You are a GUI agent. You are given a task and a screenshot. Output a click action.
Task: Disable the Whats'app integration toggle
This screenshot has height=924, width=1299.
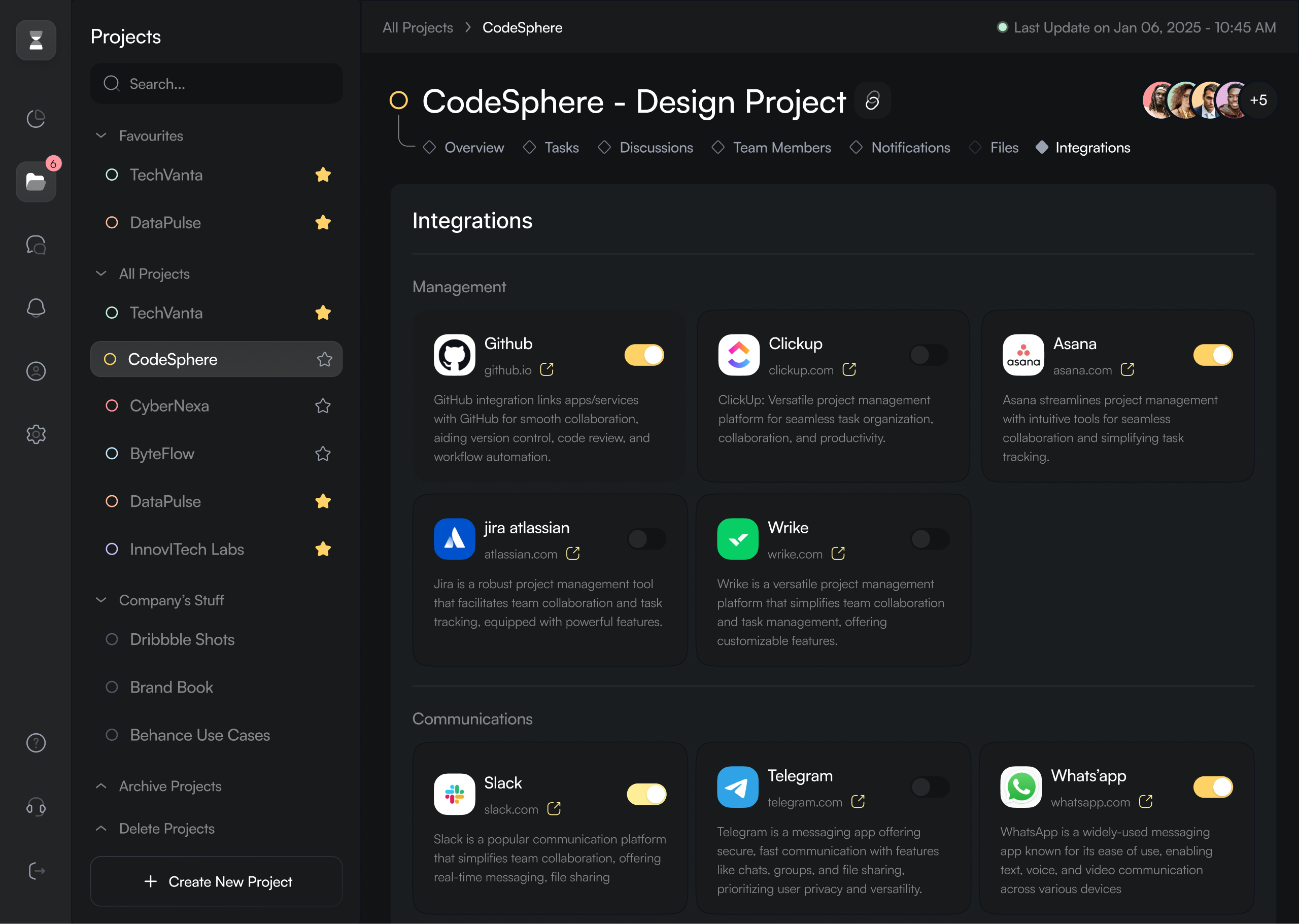[x=1213, y=787]
